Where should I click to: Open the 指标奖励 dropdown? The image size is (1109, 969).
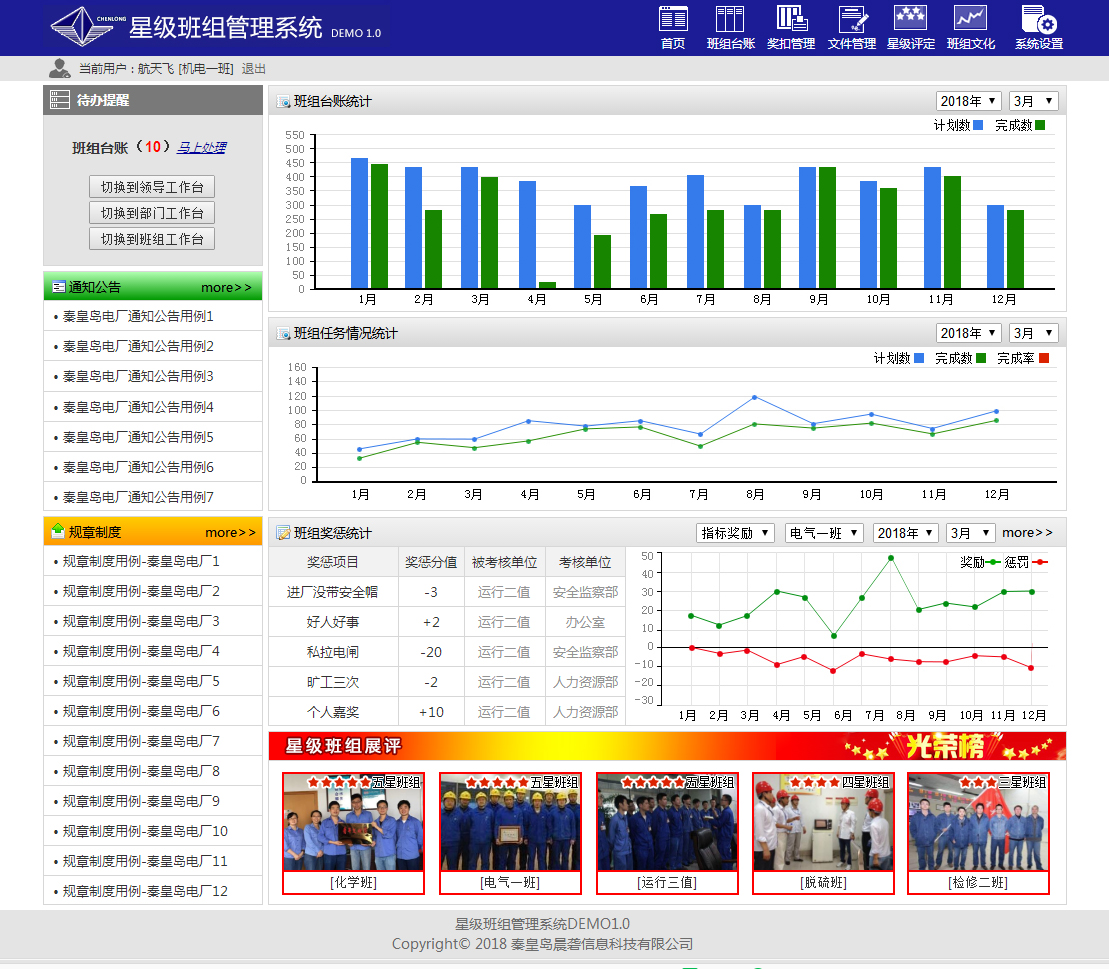click(x=735, y=533)
